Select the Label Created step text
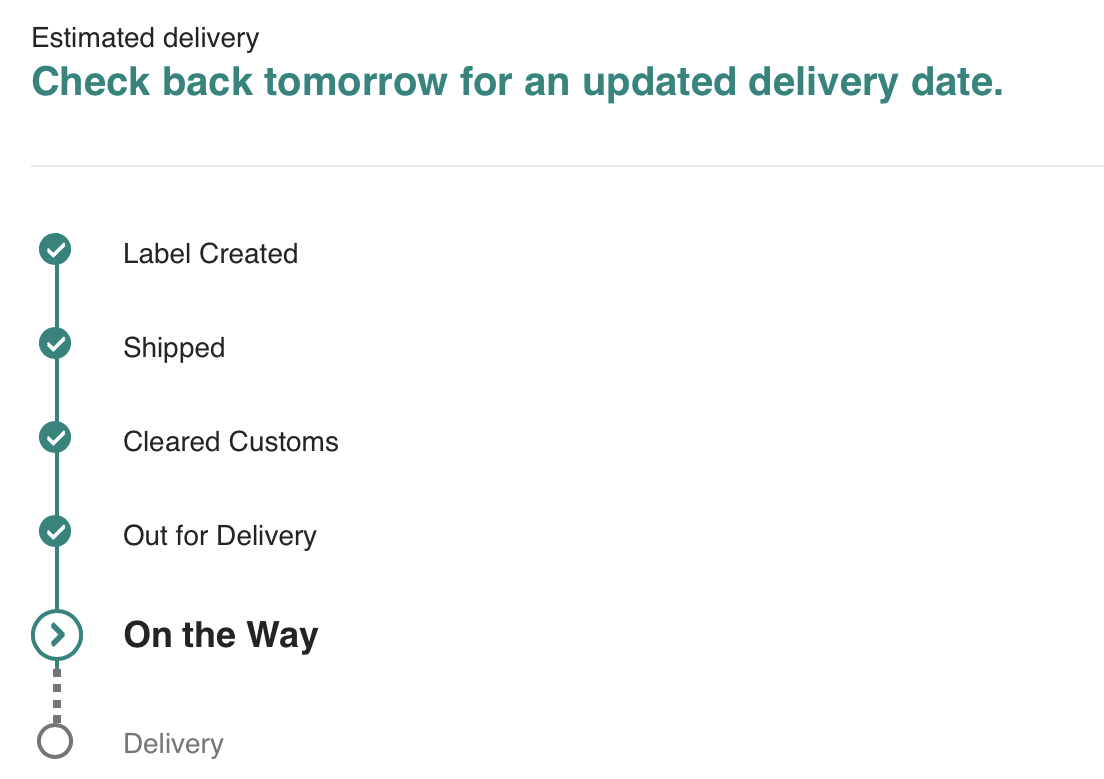1104x779 pixels. point(210,254)
